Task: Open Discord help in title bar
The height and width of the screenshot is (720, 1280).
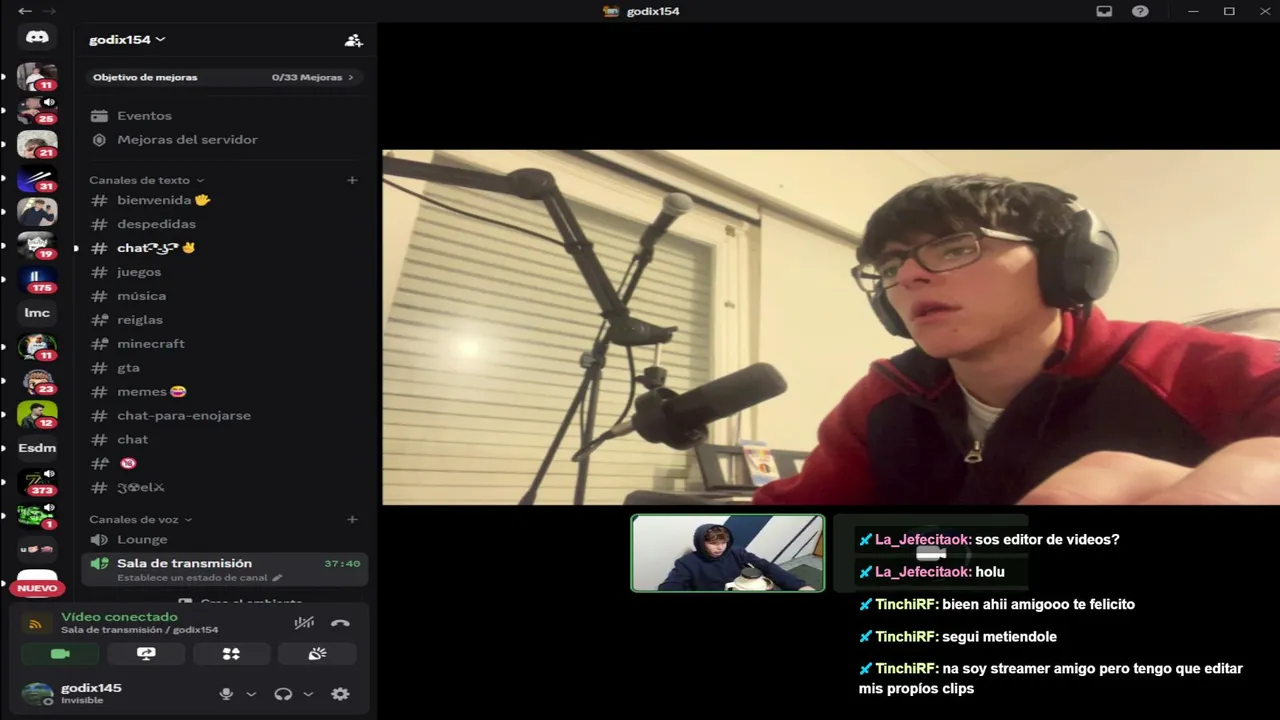Action: pos(1140,11)
